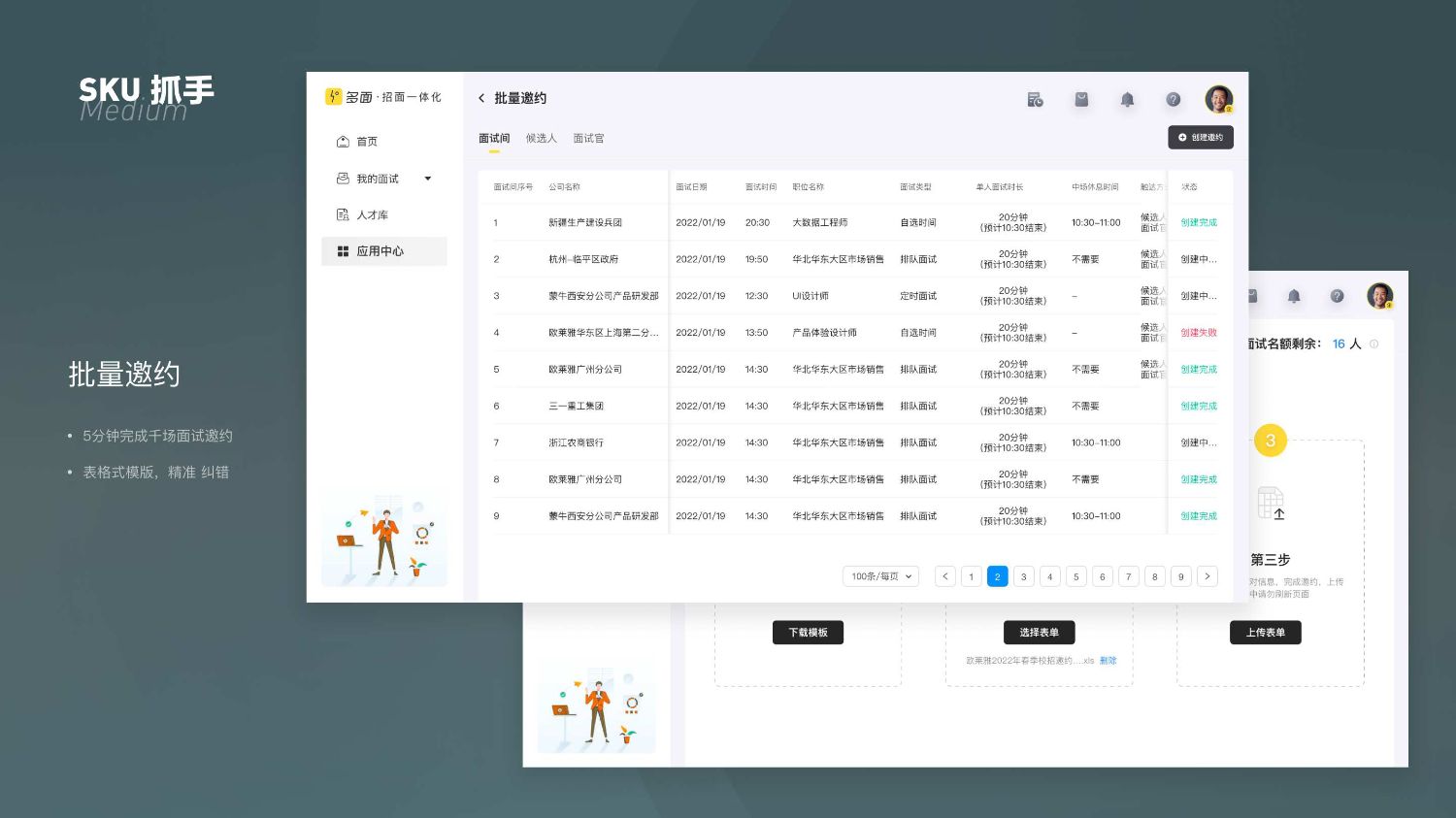
Task: Expand the 我的面试 sidebar submenu arrow
Action: (427, 179)
